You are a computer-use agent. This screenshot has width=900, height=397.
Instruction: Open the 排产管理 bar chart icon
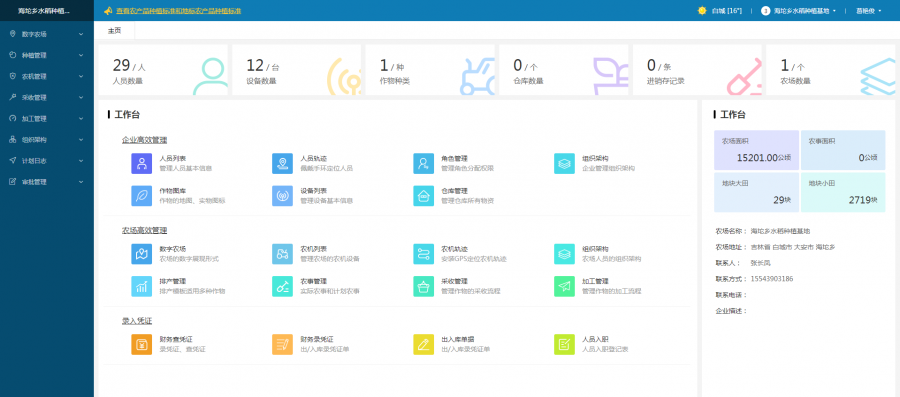[141, 286]
